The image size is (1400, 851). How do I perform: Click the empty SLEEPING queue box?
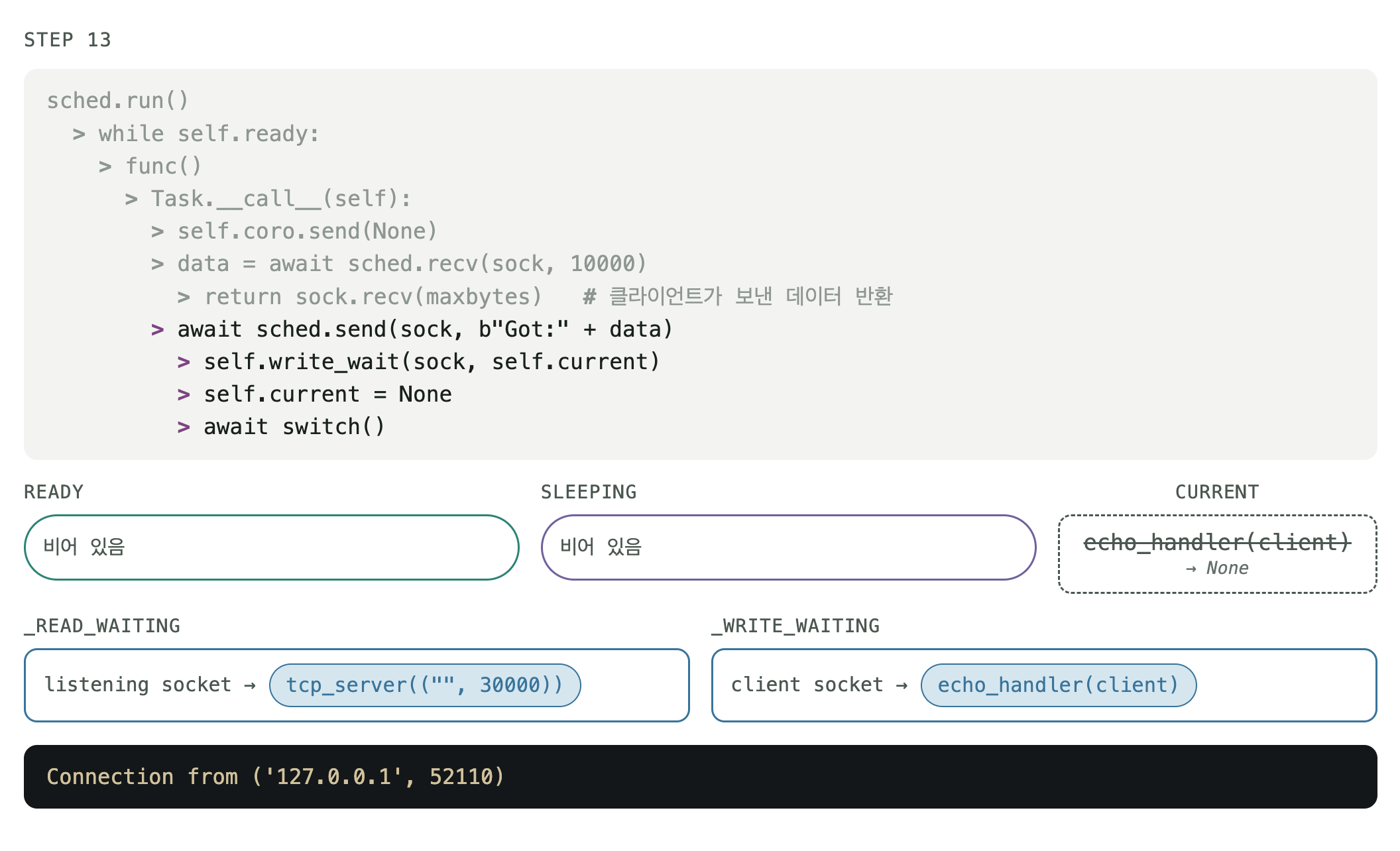tap(789, 547)
